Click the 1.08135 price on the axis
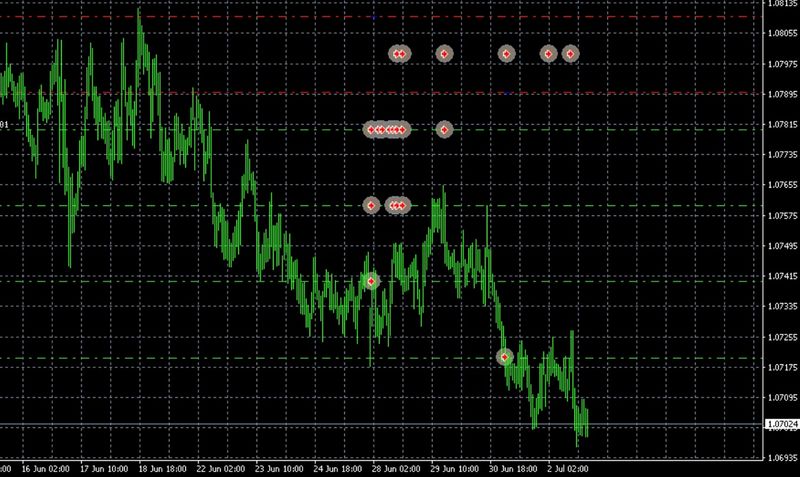This screenshot has height=477, width=800. [781, 3]
